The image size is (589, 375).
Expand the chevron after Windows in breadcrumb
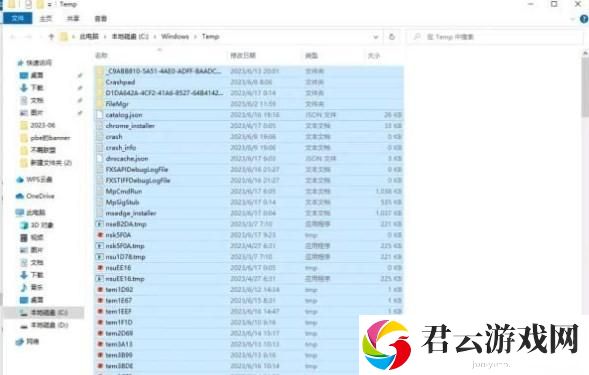(x=195, y=37)
